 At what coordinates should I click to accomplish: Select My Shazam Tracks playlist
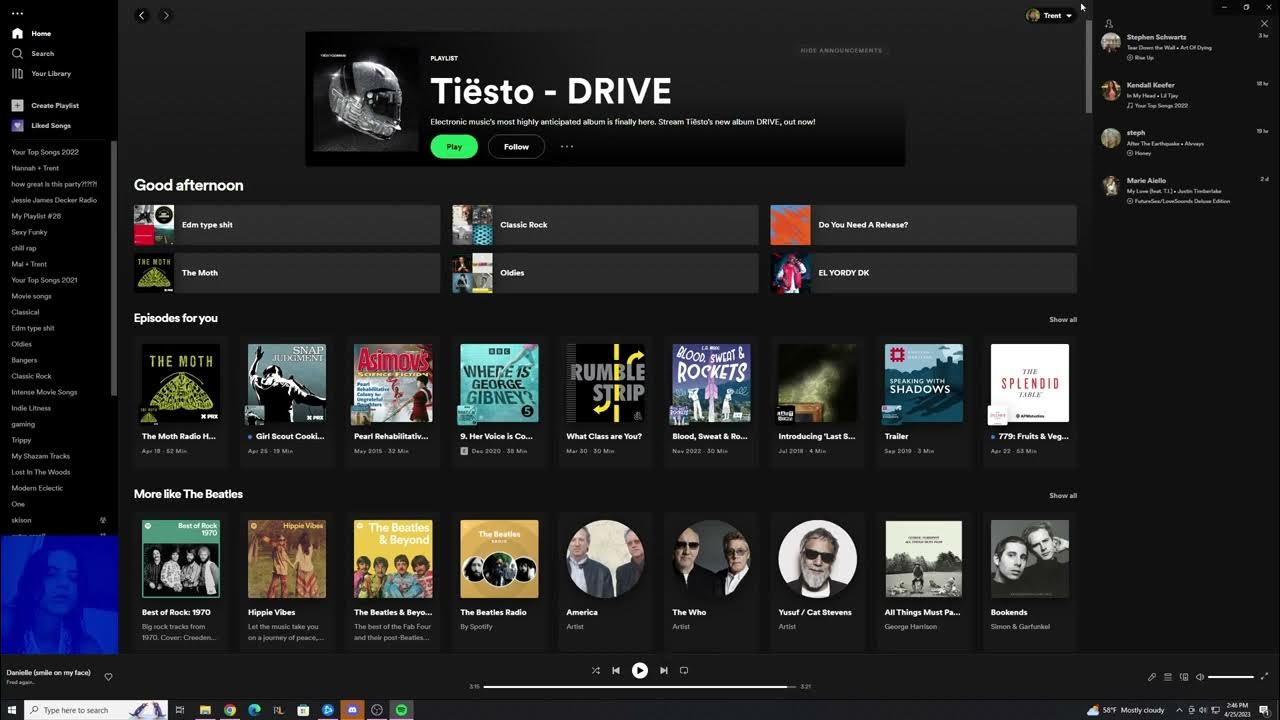coord(40,456)
